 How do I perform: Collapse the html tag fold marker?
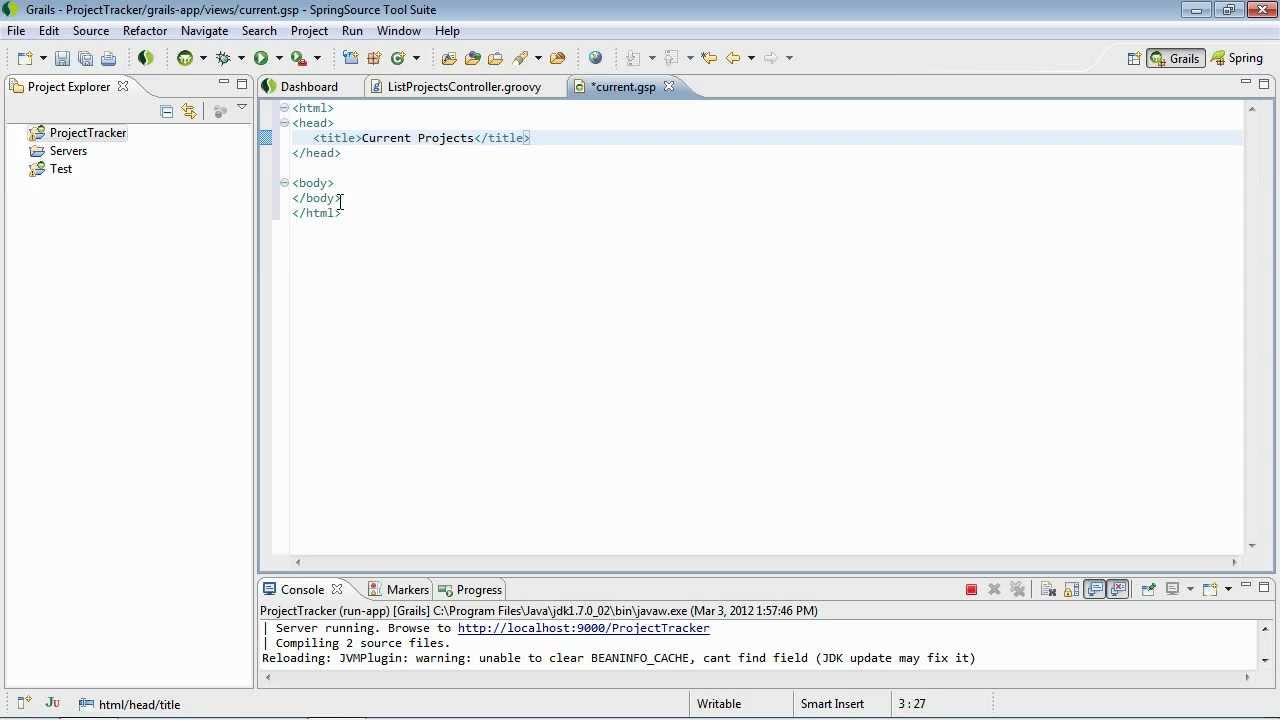click(284, 108)
